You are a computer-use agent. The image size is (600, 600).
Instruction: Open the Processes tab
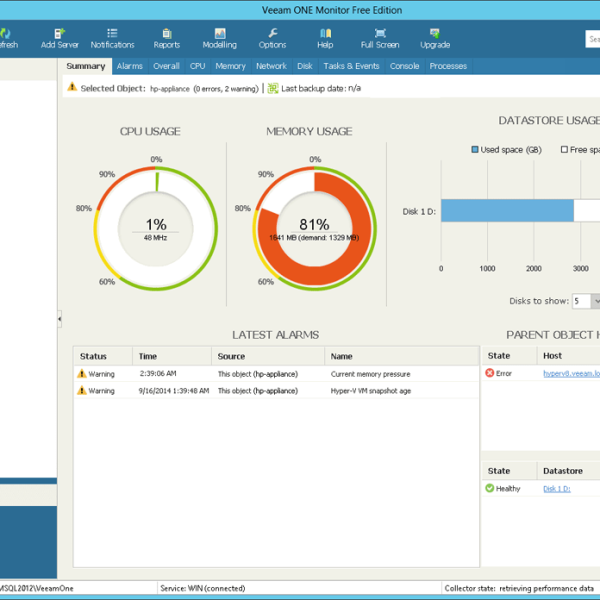point(448,66)
